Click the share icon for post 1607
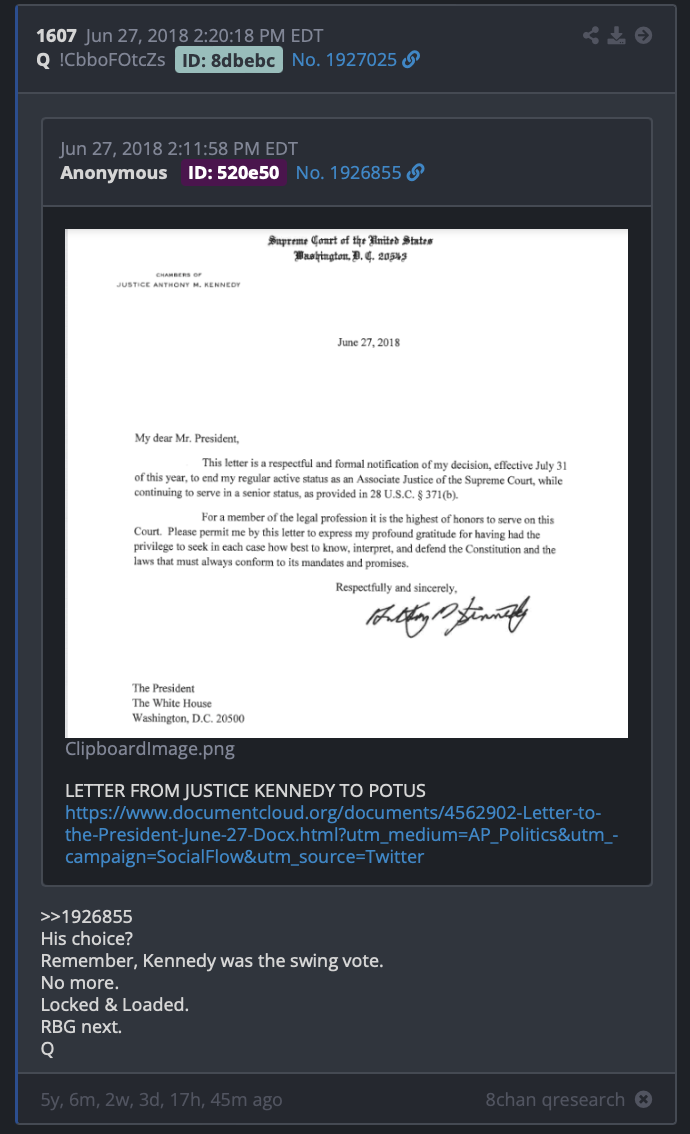The image size is (690, 1134). pos(591,35)
